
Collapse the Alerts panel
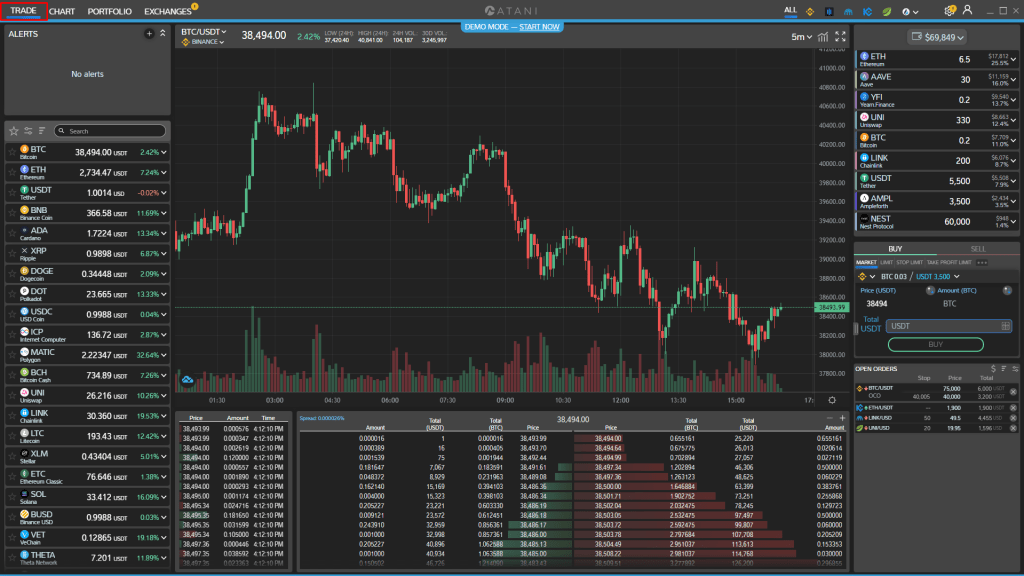click(x=163, y=33)
